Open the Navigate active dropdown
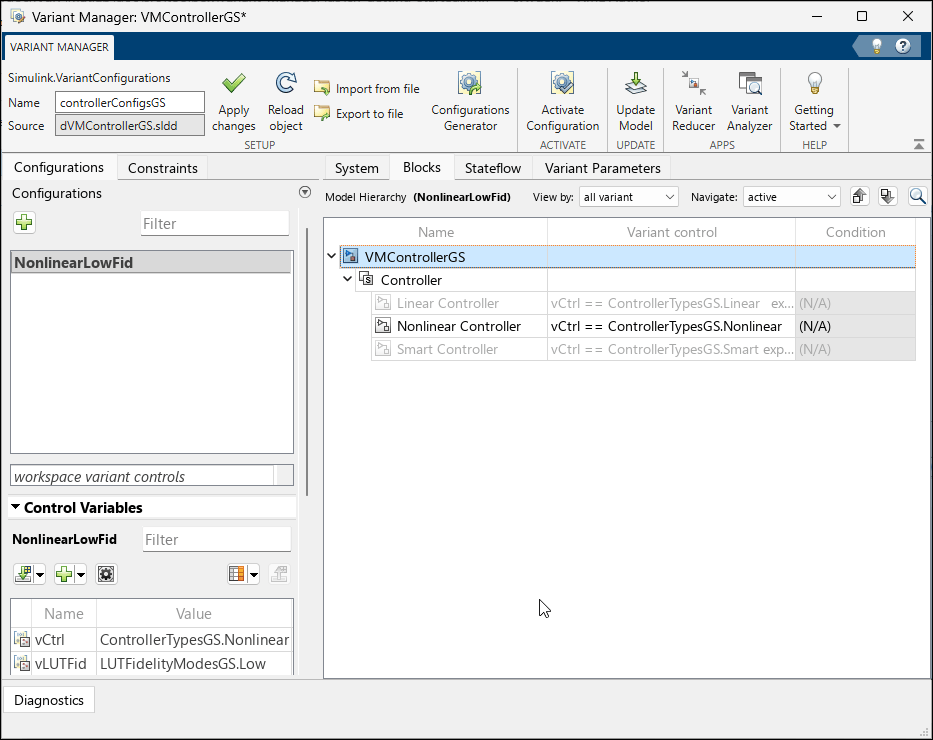 pos(791,197)
